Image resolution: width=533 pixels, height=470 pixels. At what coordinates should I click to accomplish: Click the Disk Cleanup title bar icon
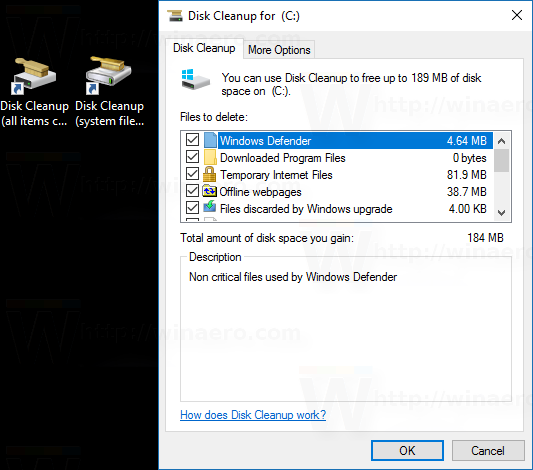(175, 16)
